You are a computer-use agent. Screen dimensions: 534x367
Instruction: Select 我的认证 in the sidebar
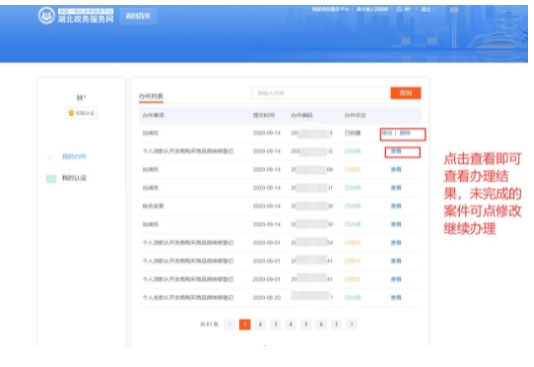point(74,178)
